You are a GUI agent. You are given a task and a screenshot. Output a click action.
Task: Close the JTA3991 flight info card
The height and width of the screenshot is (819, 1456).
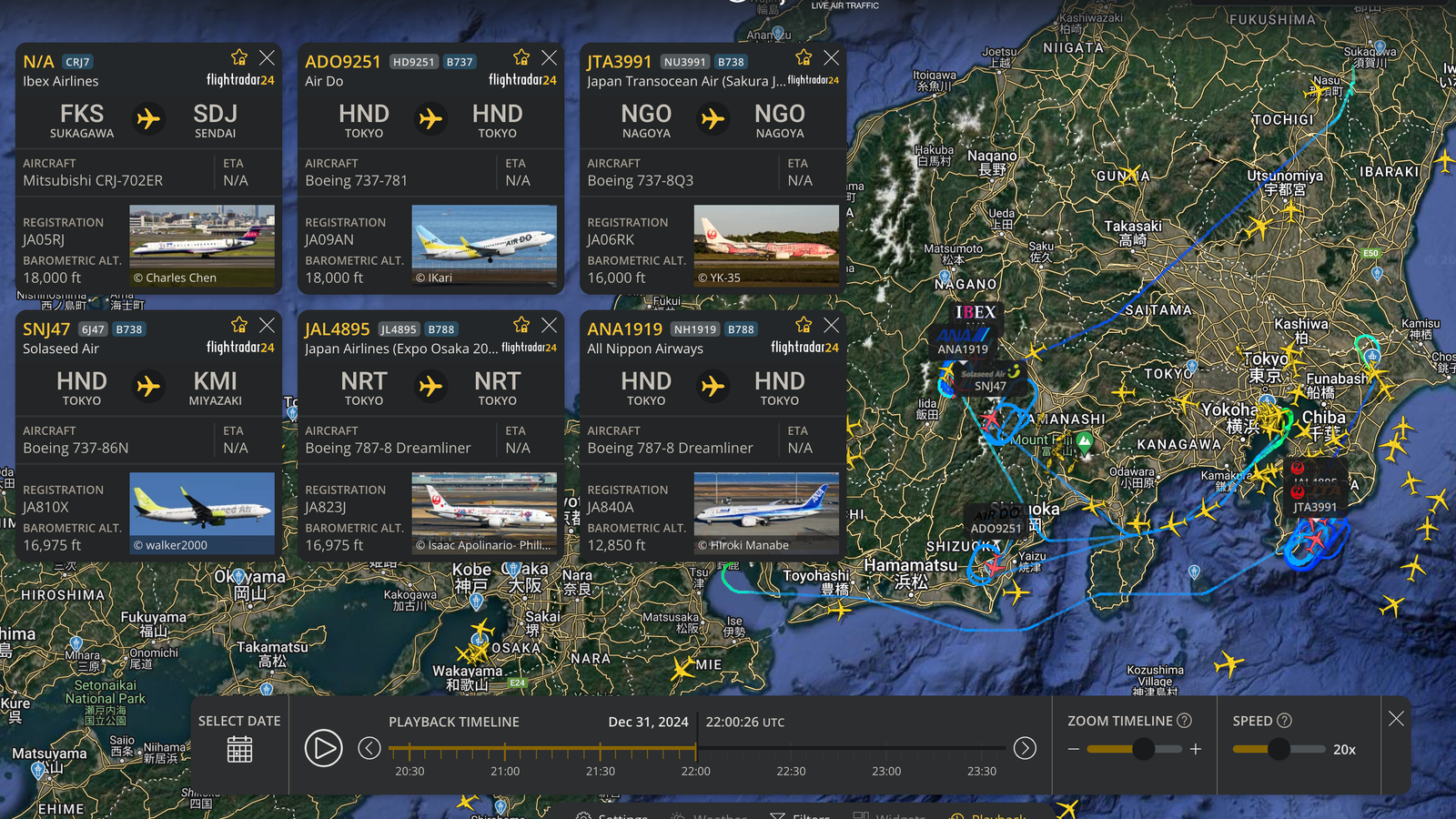pos(831,57)
